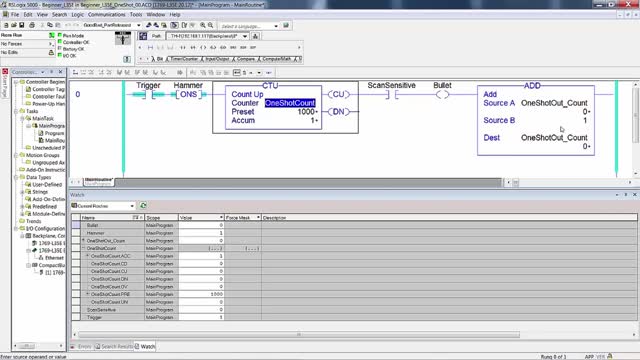The width and height of the screenshot is (640, 360).
Task: Open the No Forces dropdown arrow
Action: point(51,44)
